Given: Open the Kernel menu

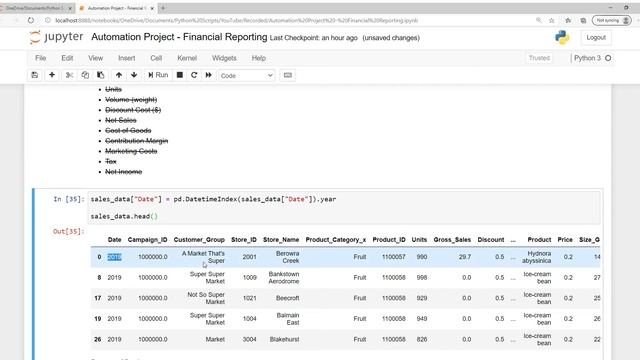Looking at the screenshot, I should point(187,58).
